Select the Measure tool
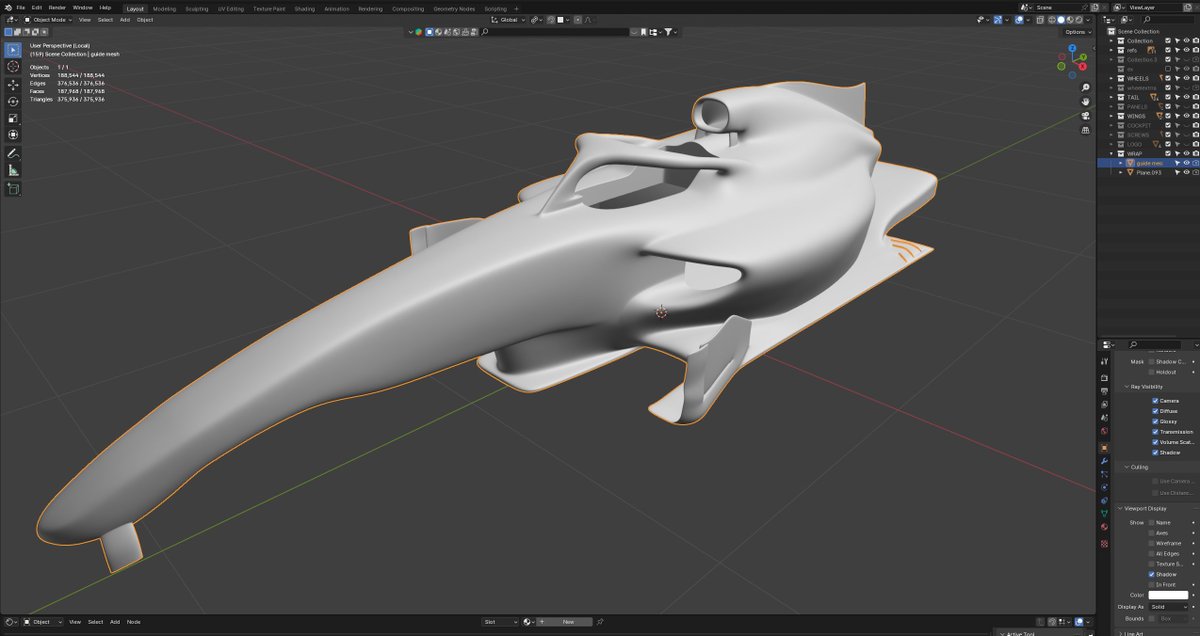The image size is (1200, 636). [13, 171]
